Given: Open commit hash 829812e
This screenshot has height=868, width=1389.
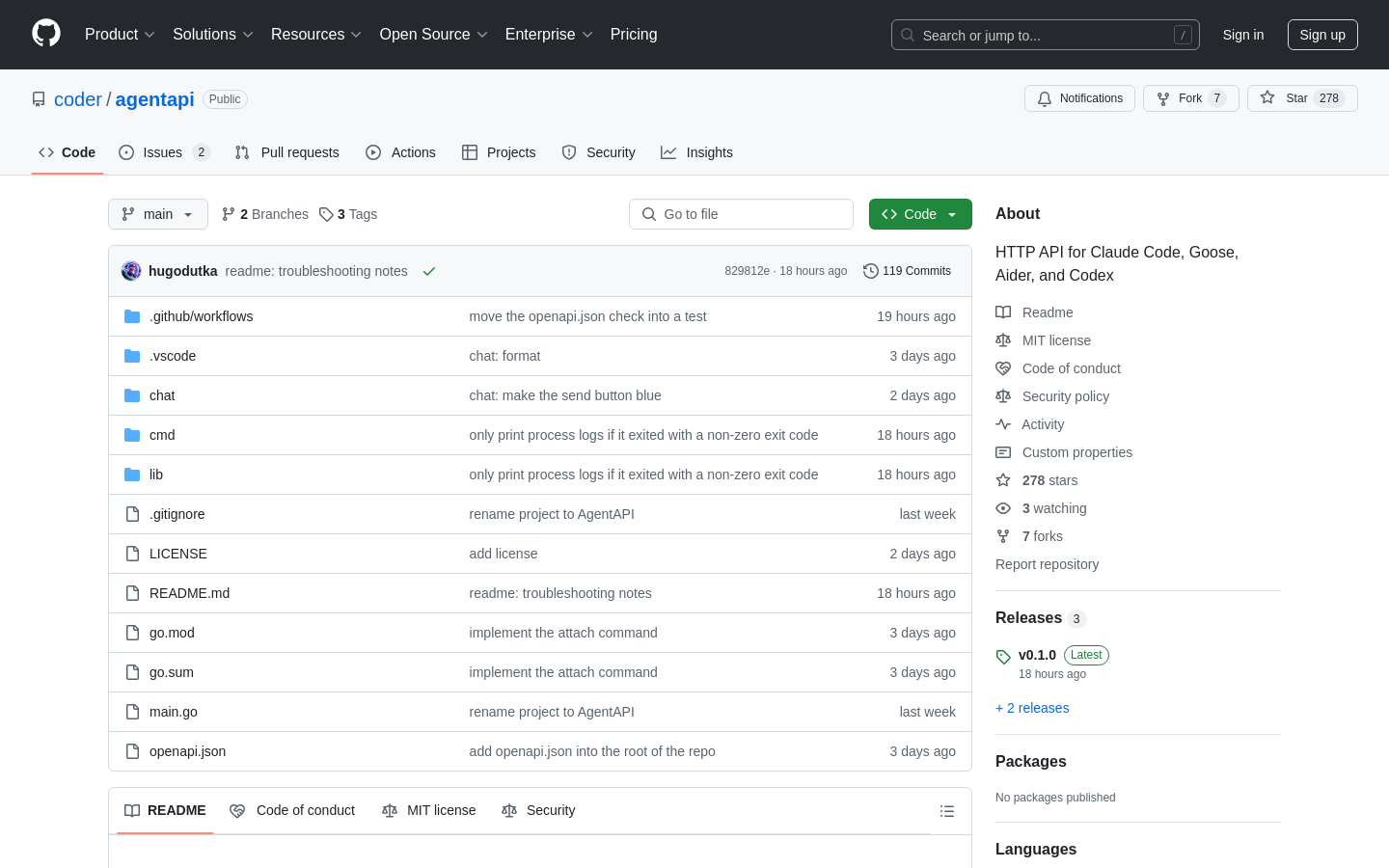Looking at the screenshot, I should 747,271.
